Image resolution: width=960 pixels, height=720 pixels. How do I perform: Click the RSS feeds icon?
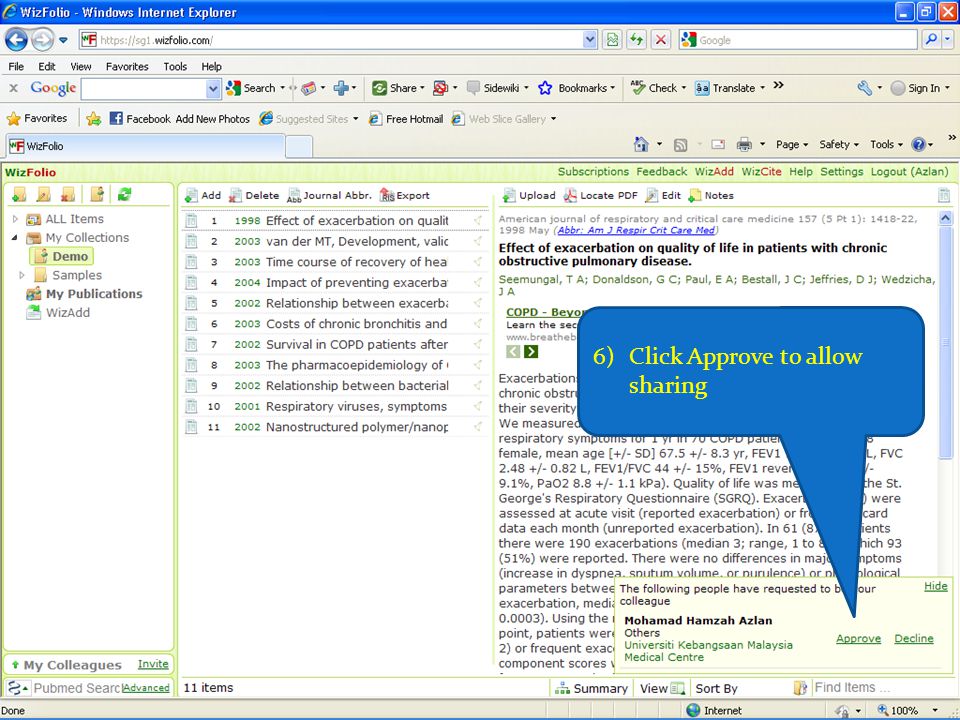click(680, 144)
